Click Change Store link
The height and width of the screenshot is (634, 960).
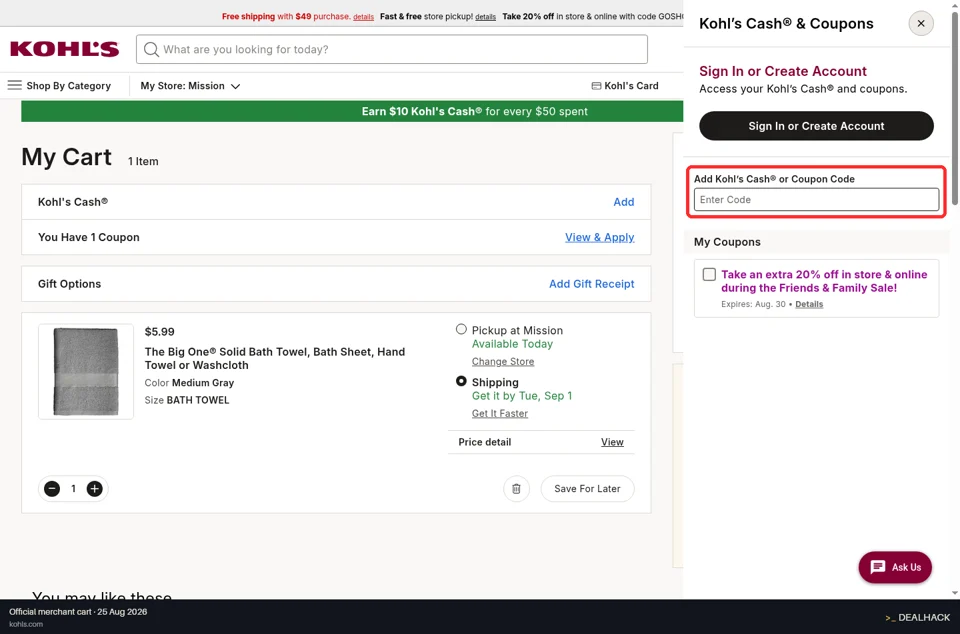503,362
